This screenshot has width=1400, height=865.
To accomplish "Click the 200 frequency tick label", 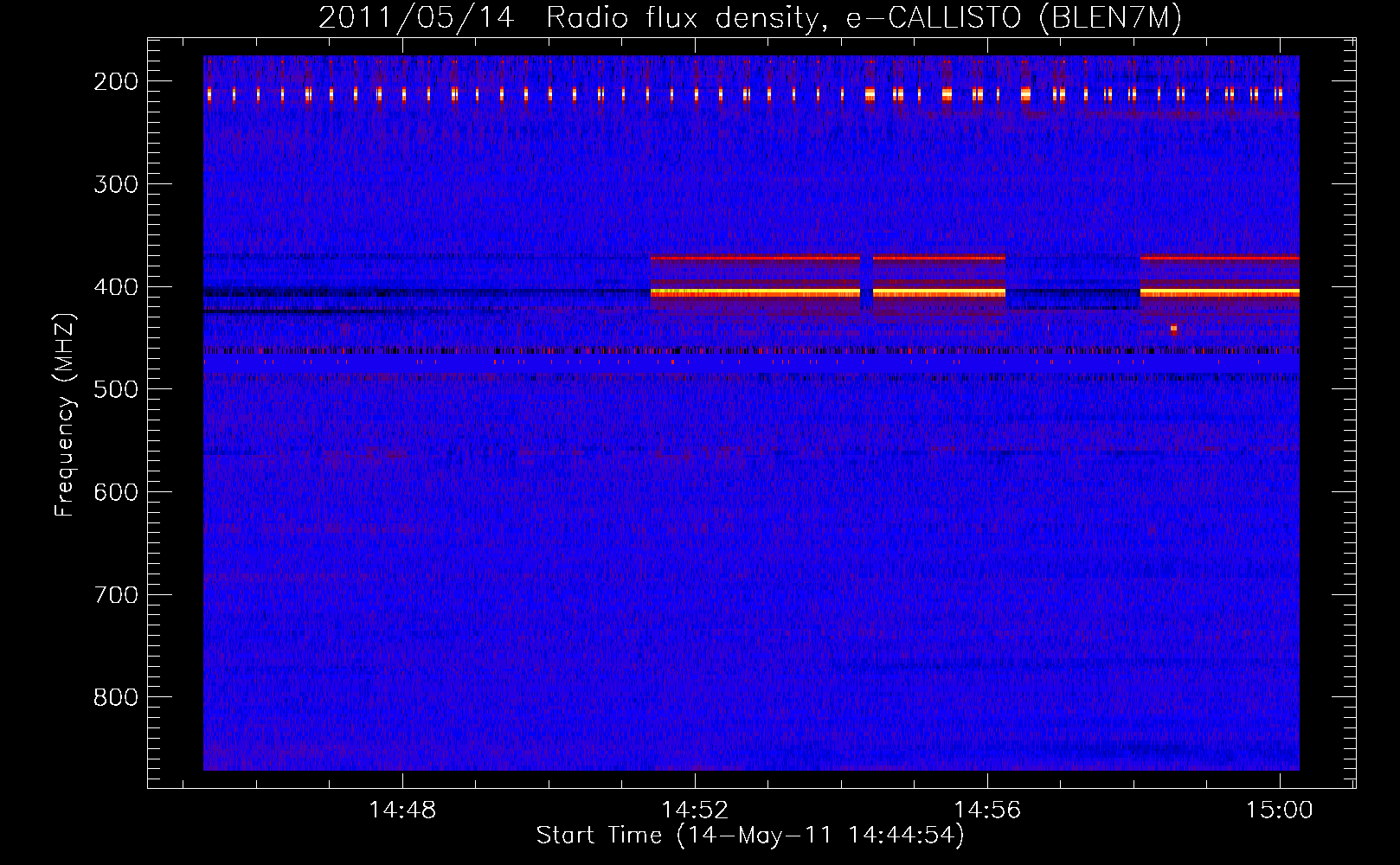I will (116, 81).
